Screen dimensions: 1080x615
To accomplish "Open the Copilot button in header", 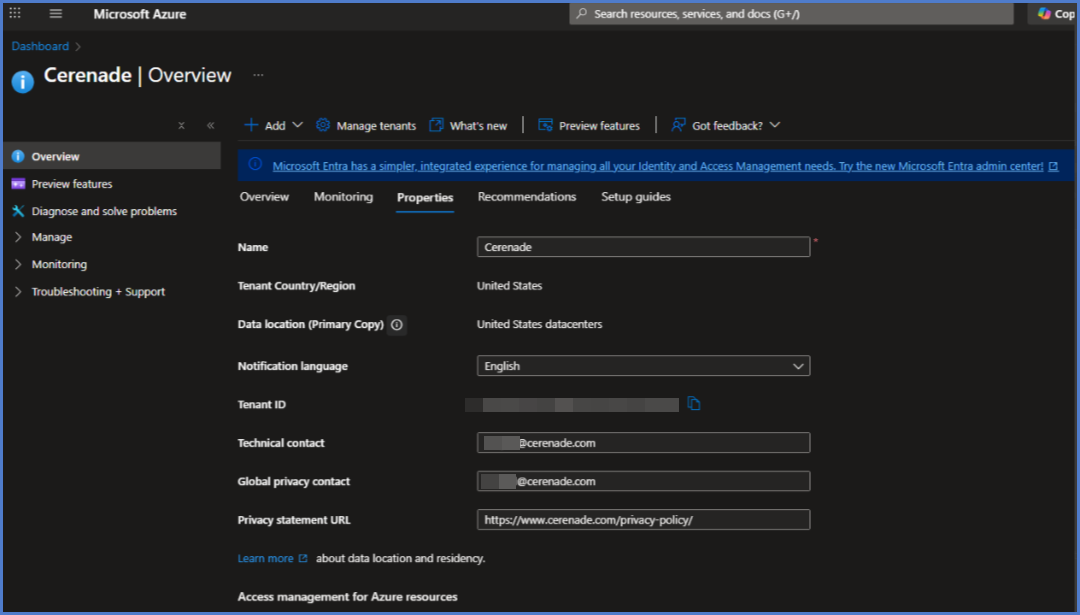I will coord(1054,14).
